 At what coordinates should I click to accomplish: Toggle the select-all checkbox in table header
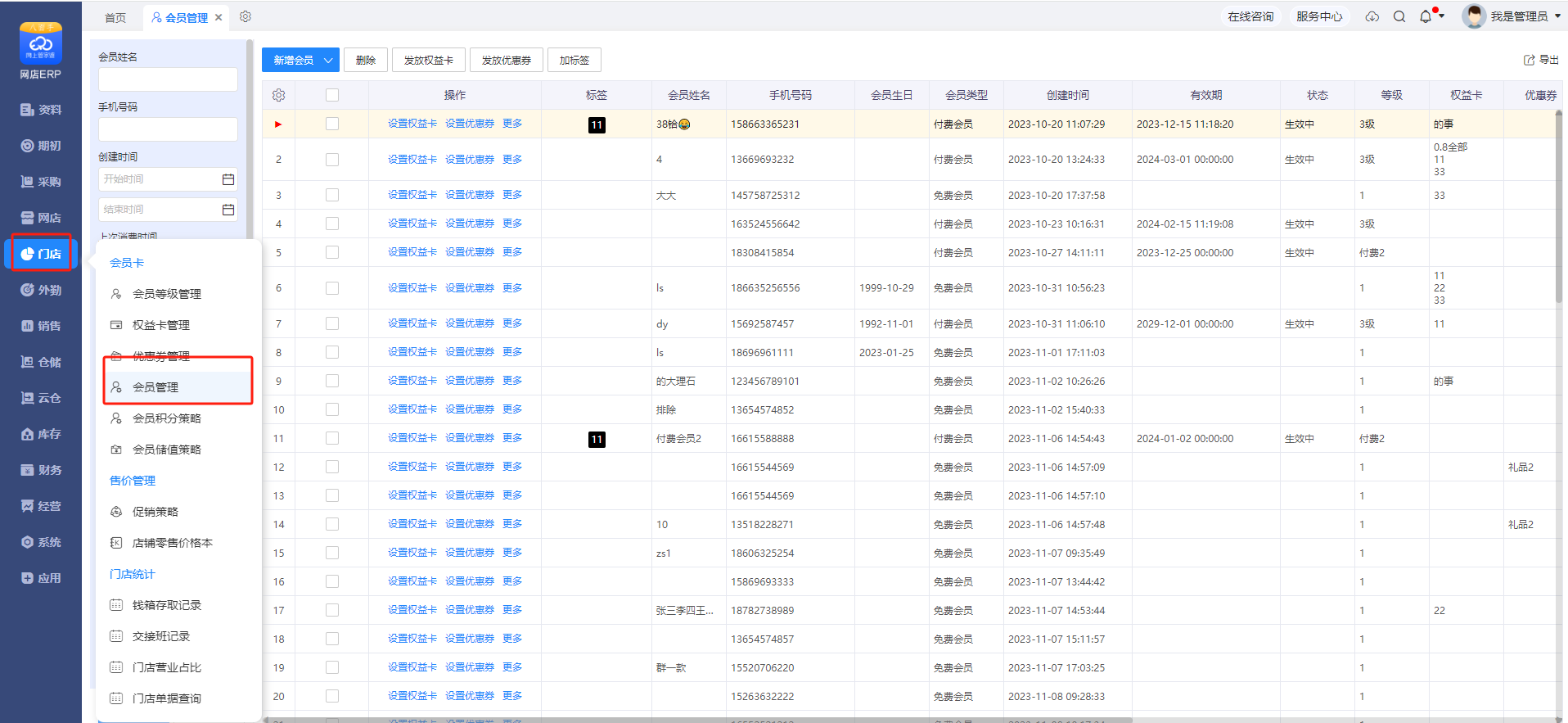pos(332,95)
